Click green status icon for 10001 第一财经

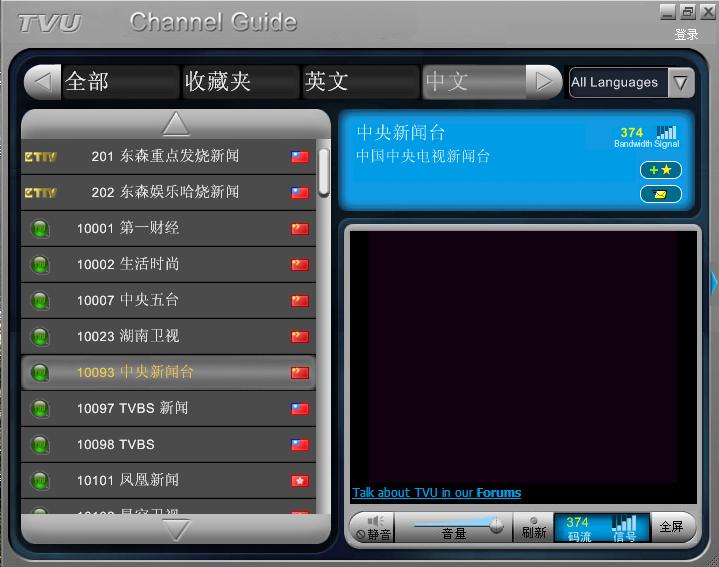tap(40, 228)
